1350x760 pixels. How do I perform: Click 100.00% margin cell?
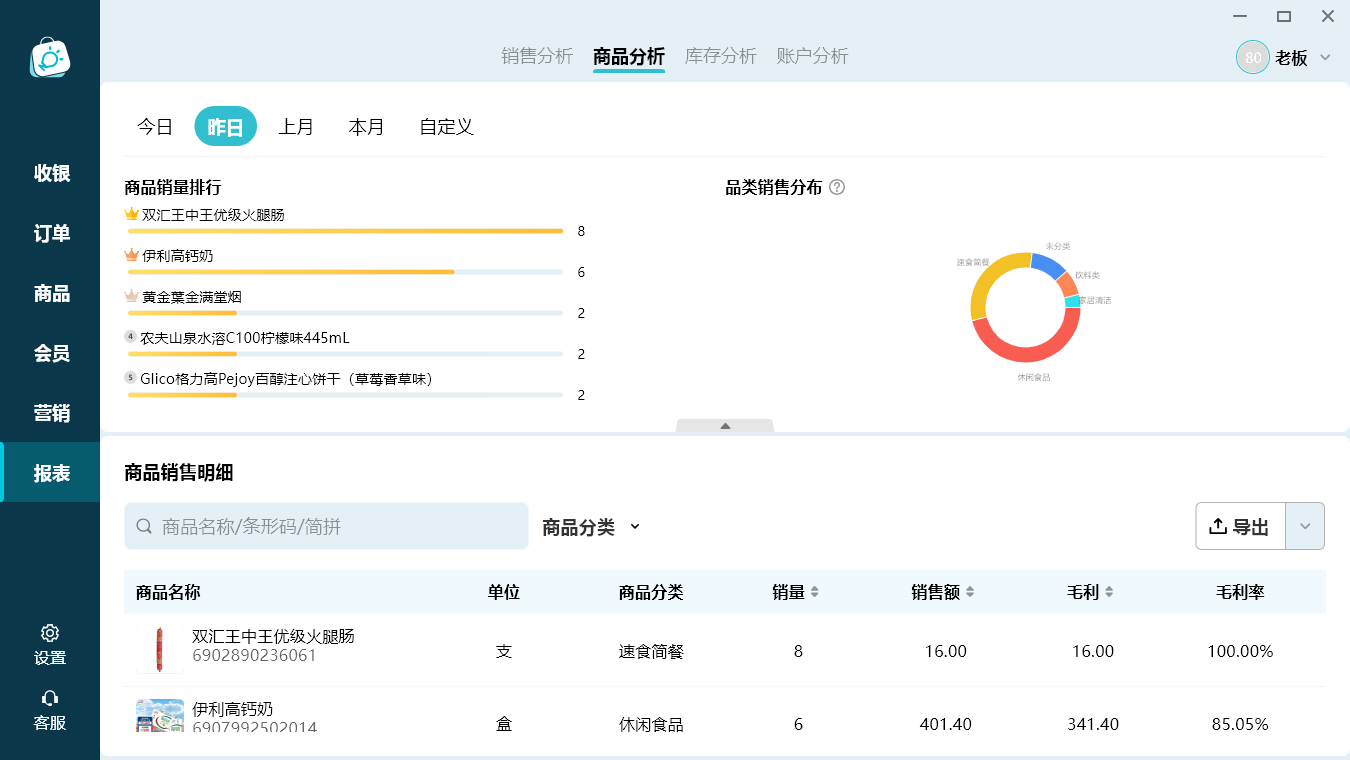[1240, 651]
